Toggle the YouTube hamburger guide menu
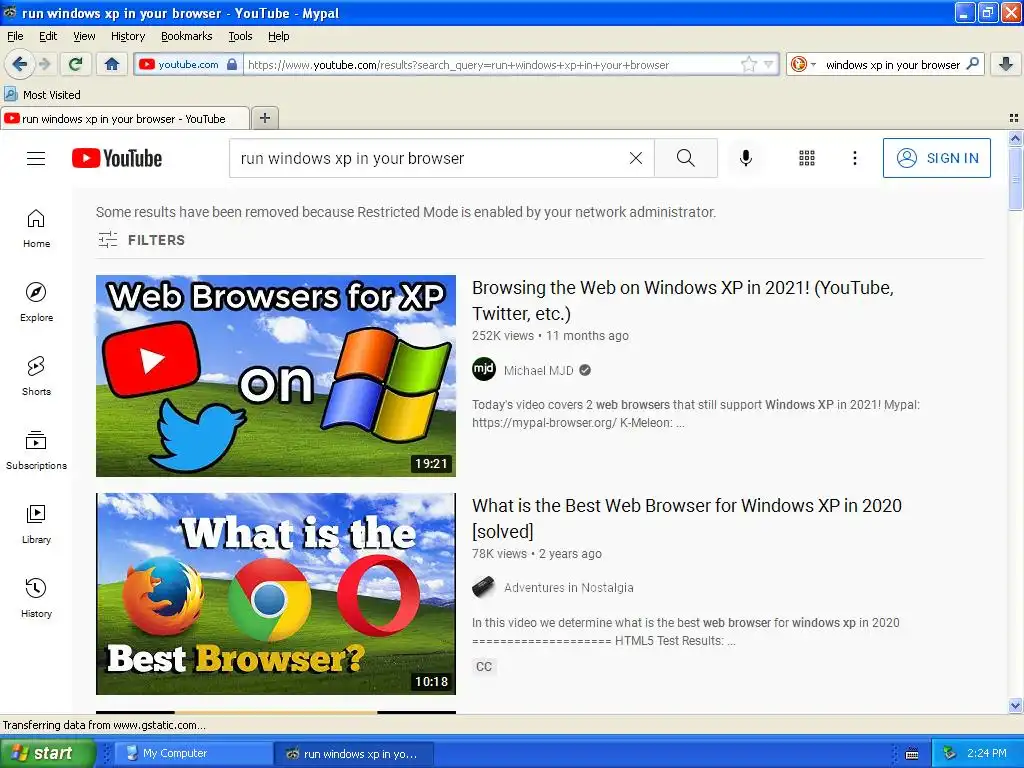The width and height of the screenshot is (1024, 768). [x=36, y=158]
